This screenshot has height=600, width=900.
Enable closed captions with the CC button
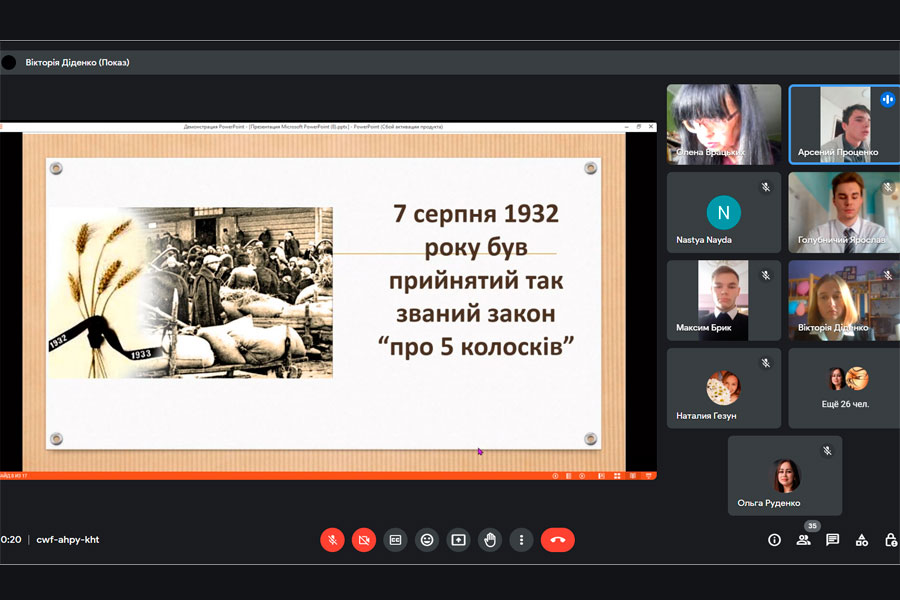tap(395, 540)
